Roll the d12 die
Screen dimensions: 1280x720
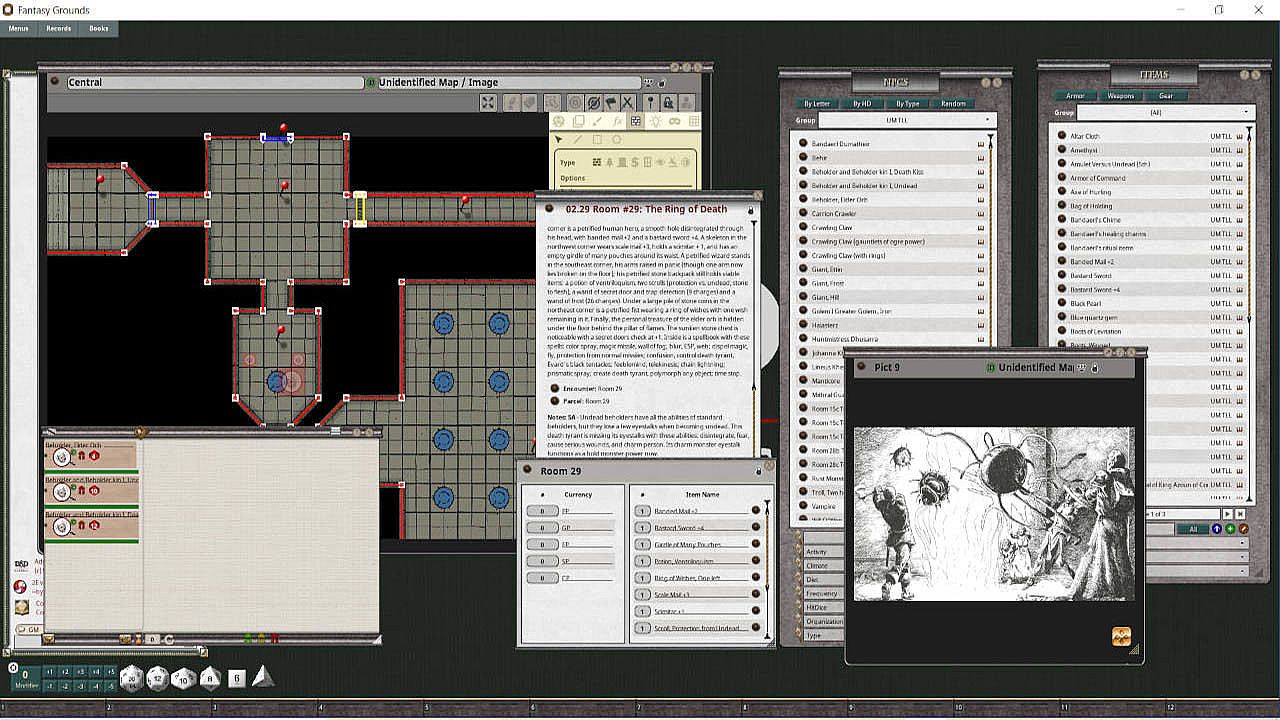[x=158, y=679]
